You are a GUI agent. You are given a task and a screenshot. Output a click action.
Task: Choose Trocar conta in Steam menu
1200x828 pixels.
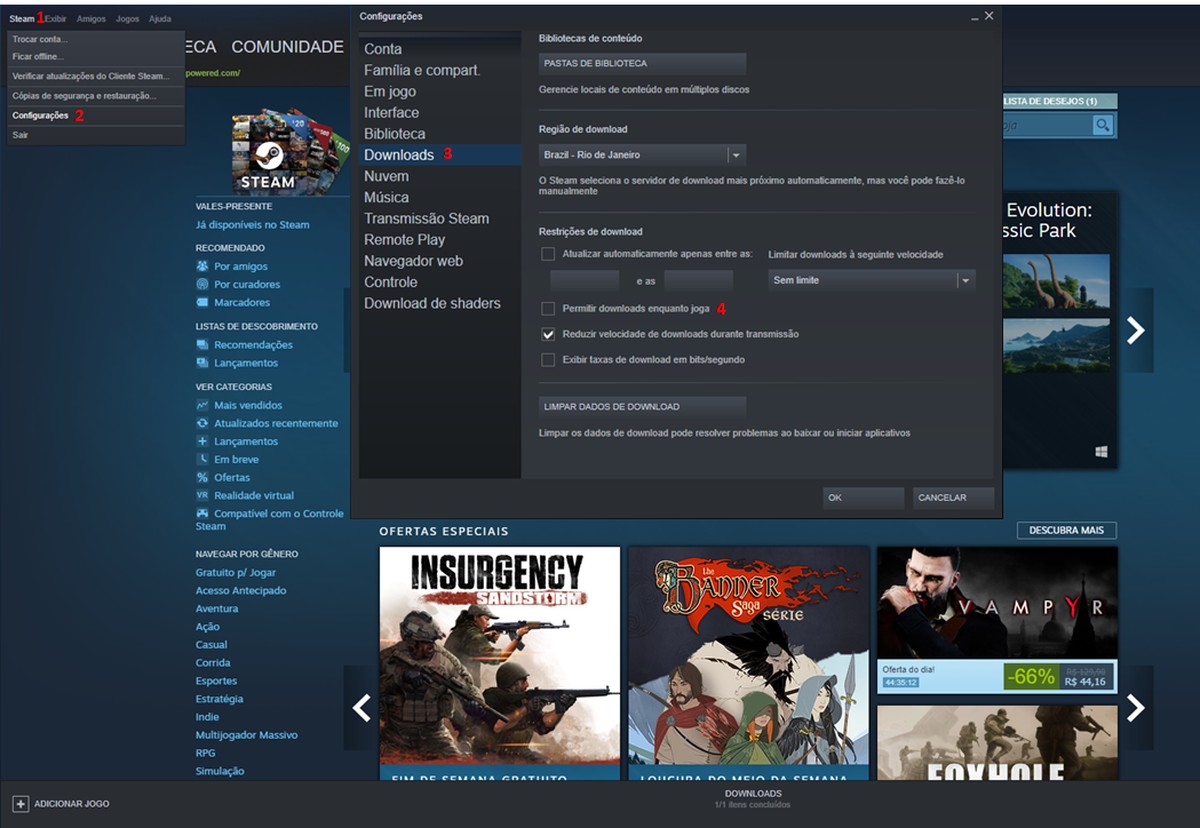coord(96,39)
